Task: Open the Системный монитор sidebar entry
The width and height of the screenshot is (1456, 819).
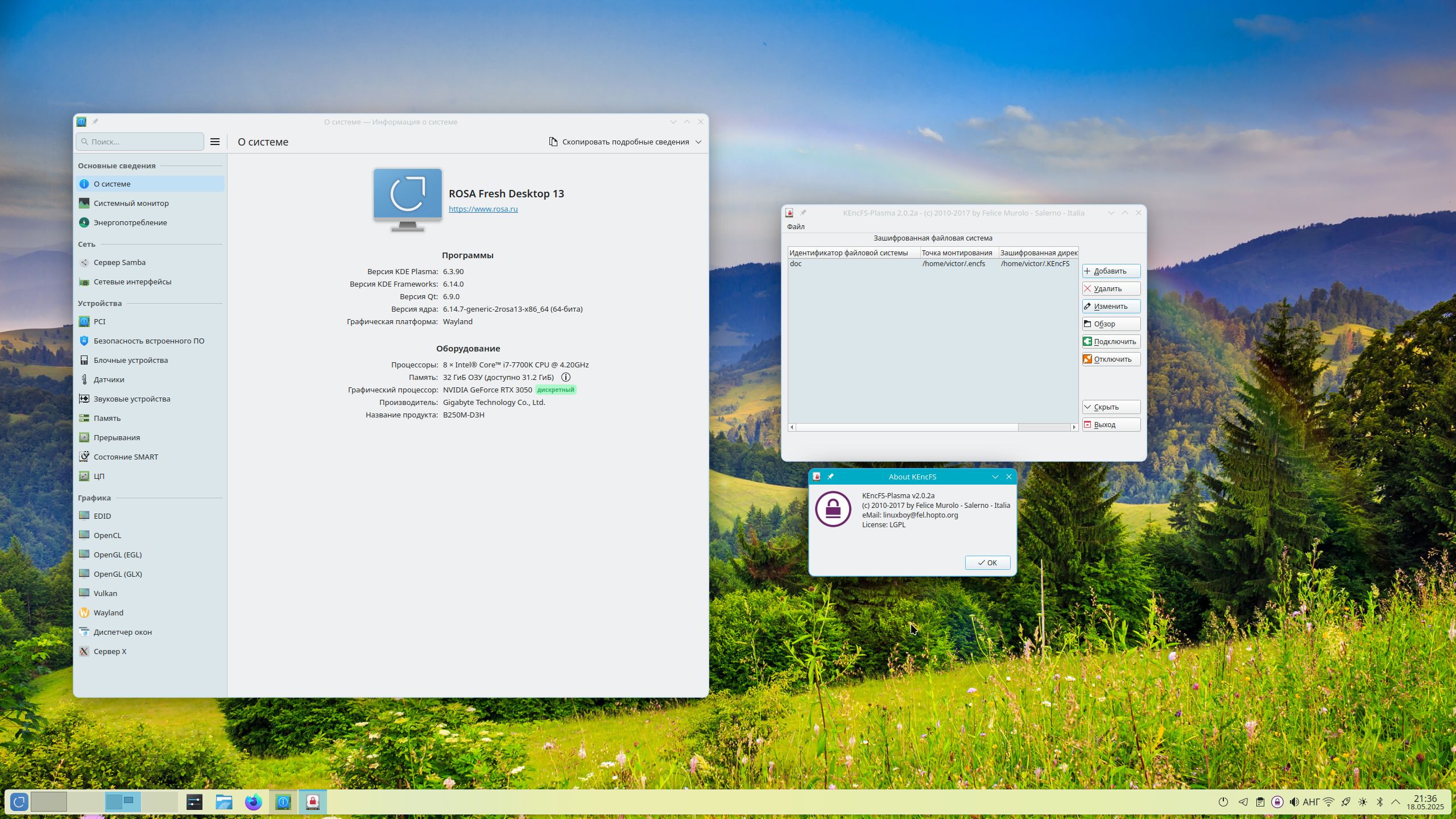Action: pyautogui.click(x=131, y=203)
